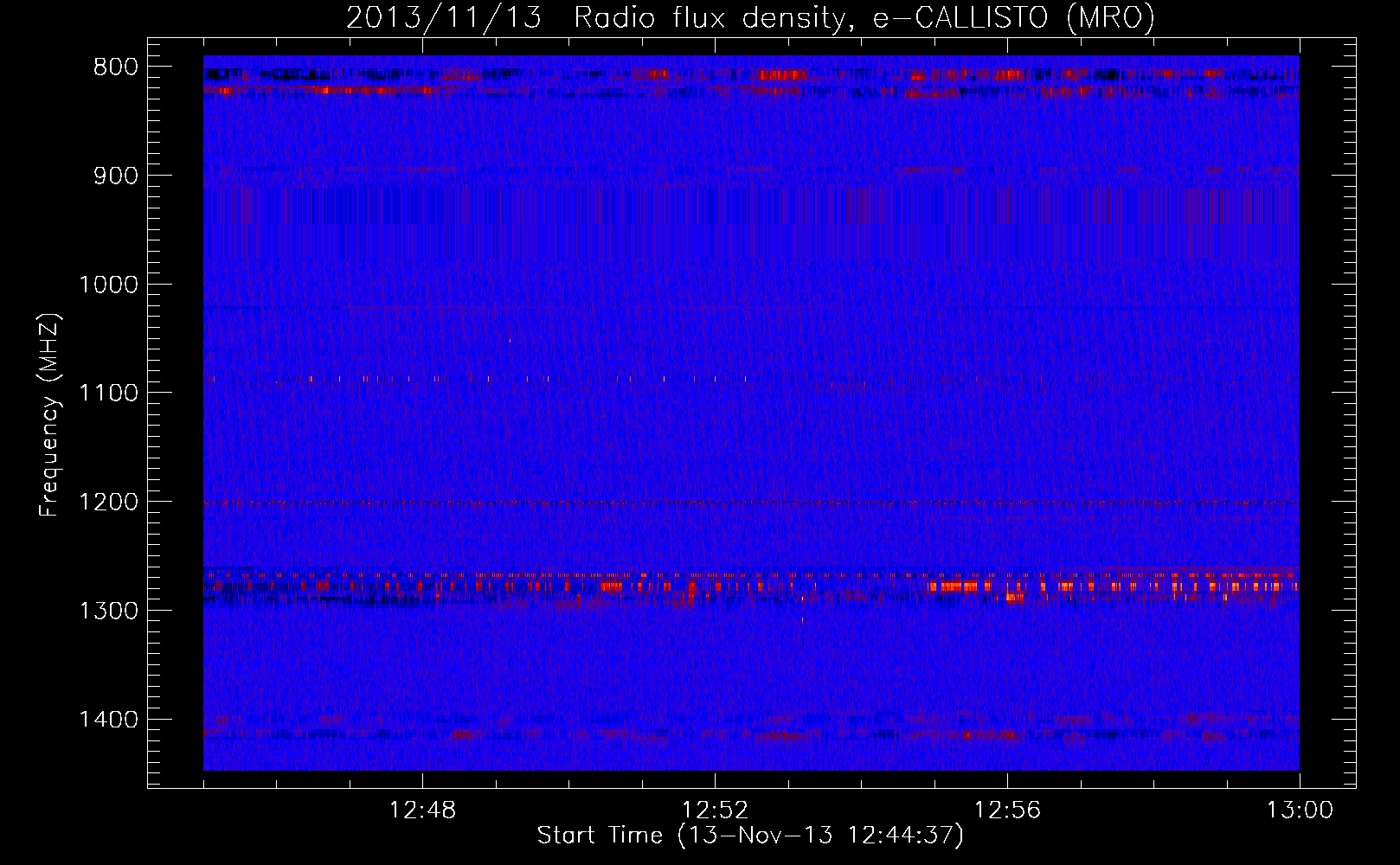Click the 'Frequency (MHZ)' axis label

click(49, 414)
